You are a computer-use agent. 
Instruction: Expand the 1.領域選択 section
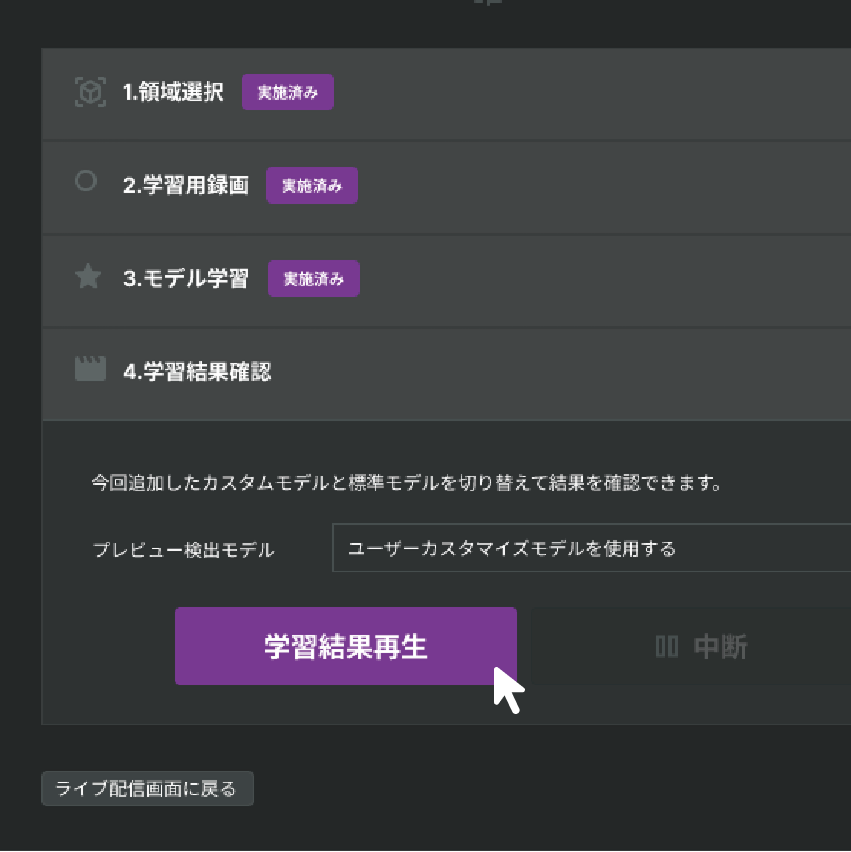coord(173,94)
